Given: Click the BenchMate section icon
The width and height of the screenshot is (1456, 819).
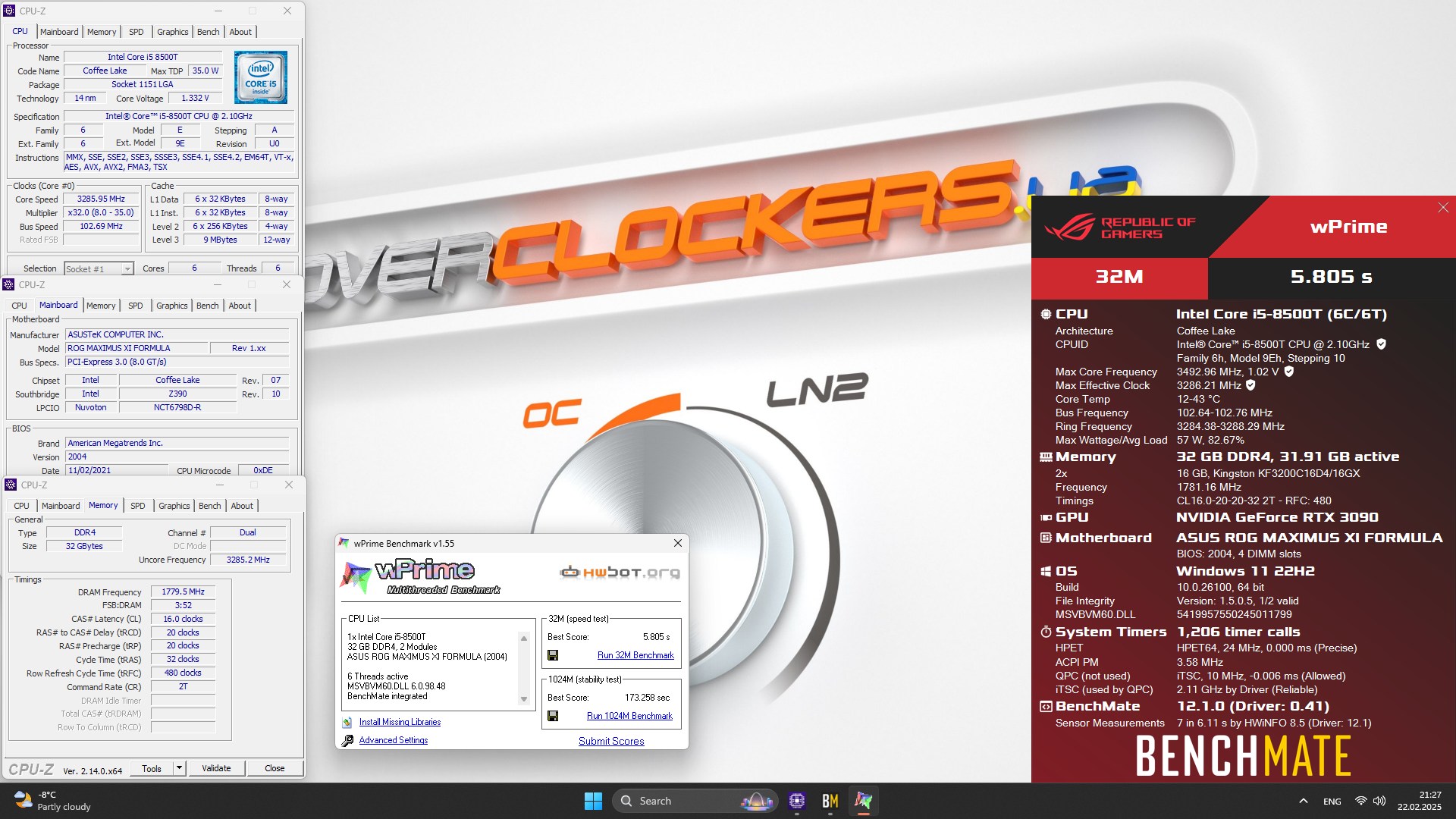Looking at the screenshot, I should click(x=1046, y=706).
